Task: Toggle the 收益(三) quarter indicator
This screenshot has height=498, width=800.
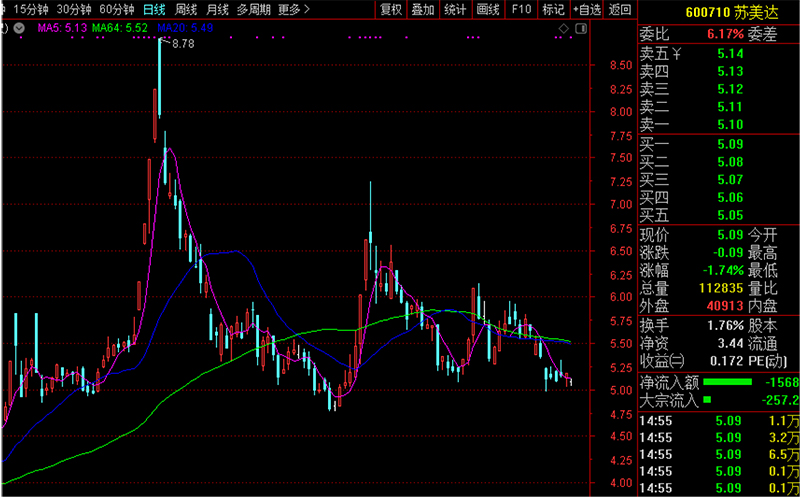Action: point(663,361)
